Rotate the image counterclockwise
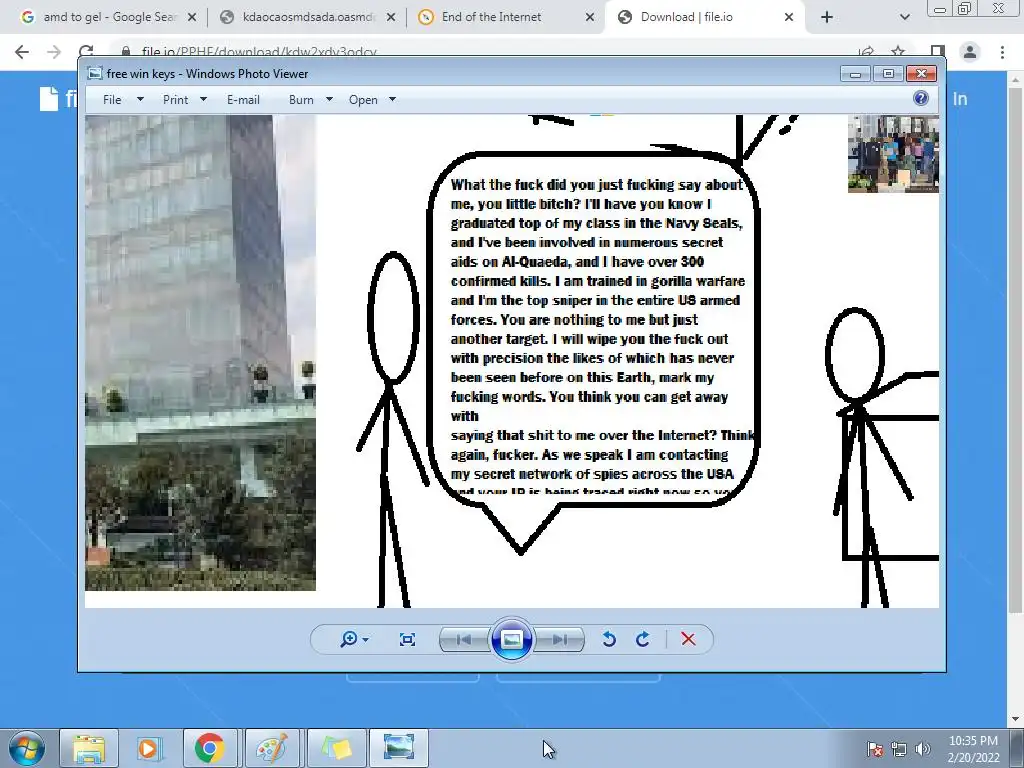1024x768 pixels. point(609,639)
